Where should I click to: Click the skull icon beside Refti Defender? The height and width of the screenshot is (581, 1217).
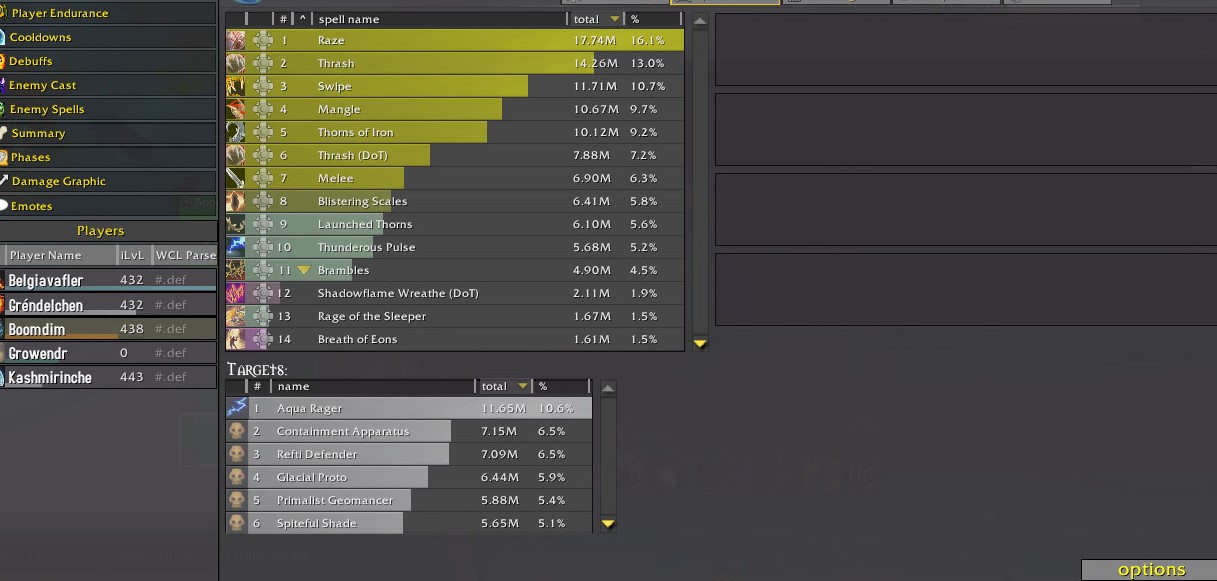pos(237,454)
